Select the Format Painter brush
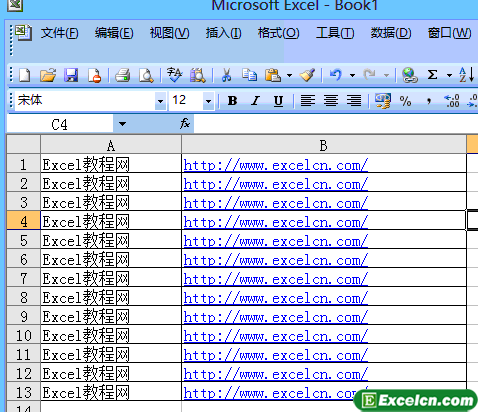 coord(307,75)
